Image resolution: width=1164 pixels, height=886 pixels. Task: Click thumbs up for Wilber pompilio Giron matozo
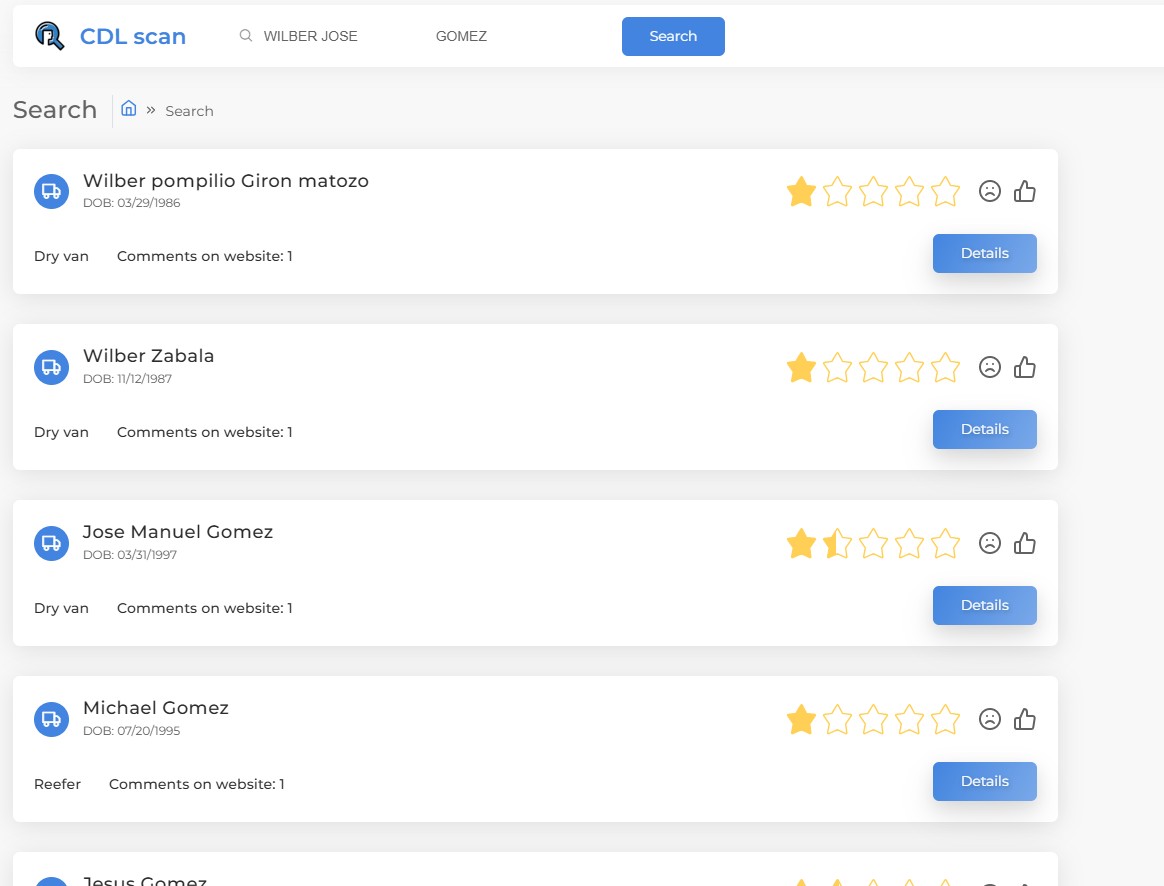[x=1025, y=192]
